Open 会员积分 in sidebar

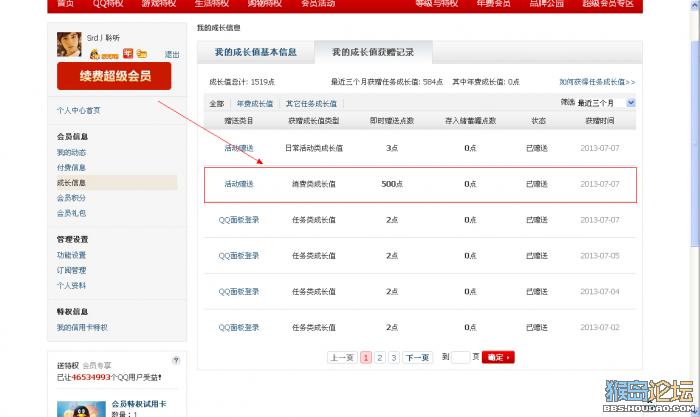(x=71, y=198)
